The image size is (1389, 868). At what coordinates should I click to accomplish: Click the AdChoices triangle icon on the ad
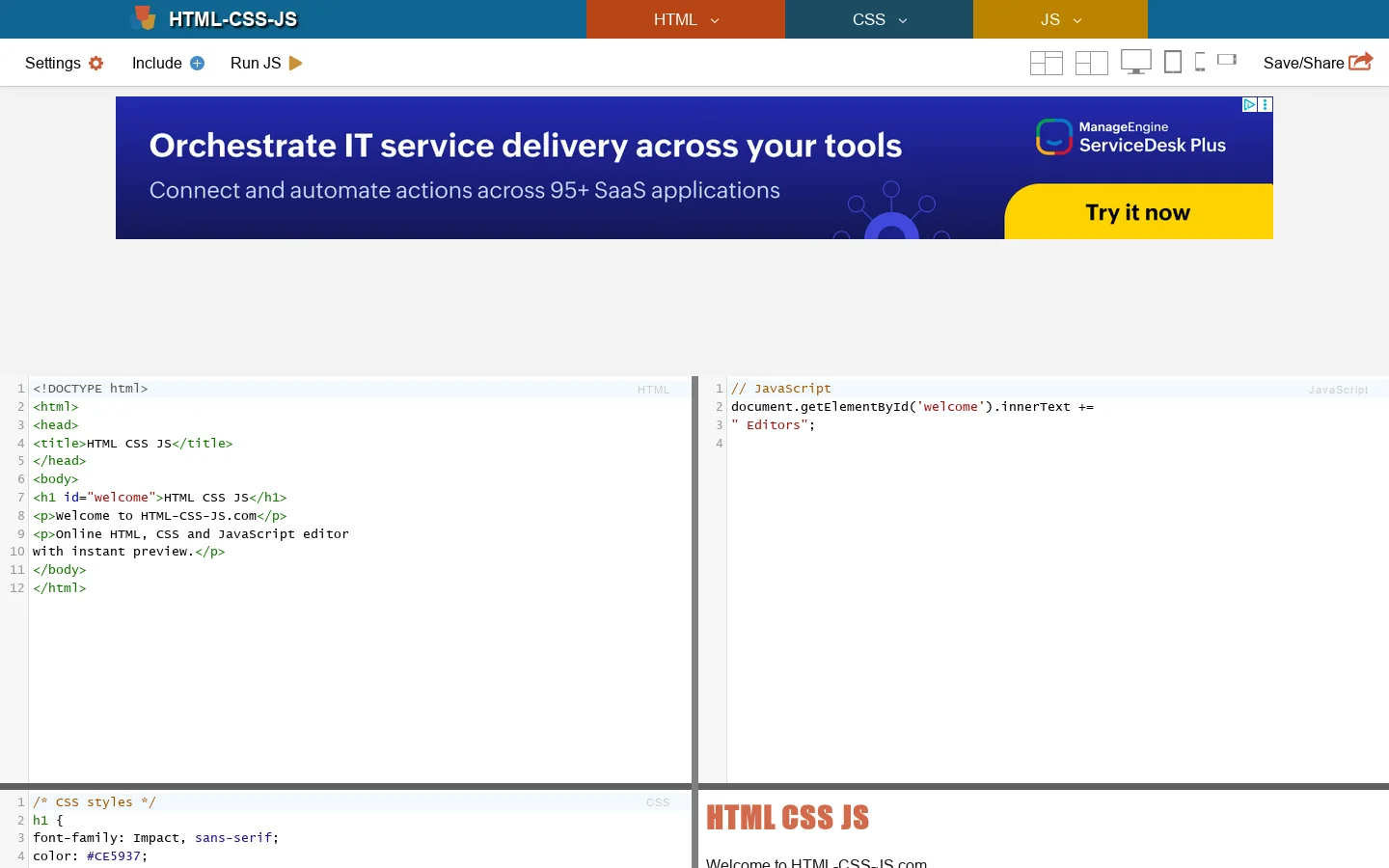(x=1250, y=104)
